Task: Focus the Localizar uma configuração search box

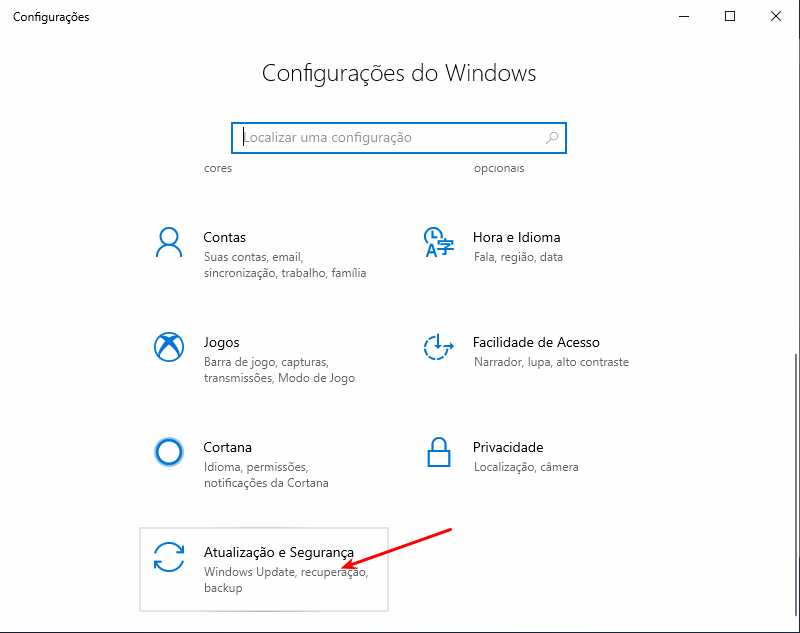Action: pyautogui.click(x=398, y=138)
